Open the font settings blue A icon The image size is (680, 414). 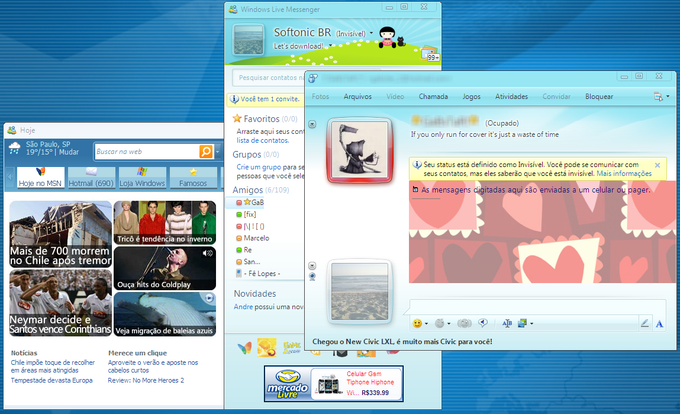point(659,324)
